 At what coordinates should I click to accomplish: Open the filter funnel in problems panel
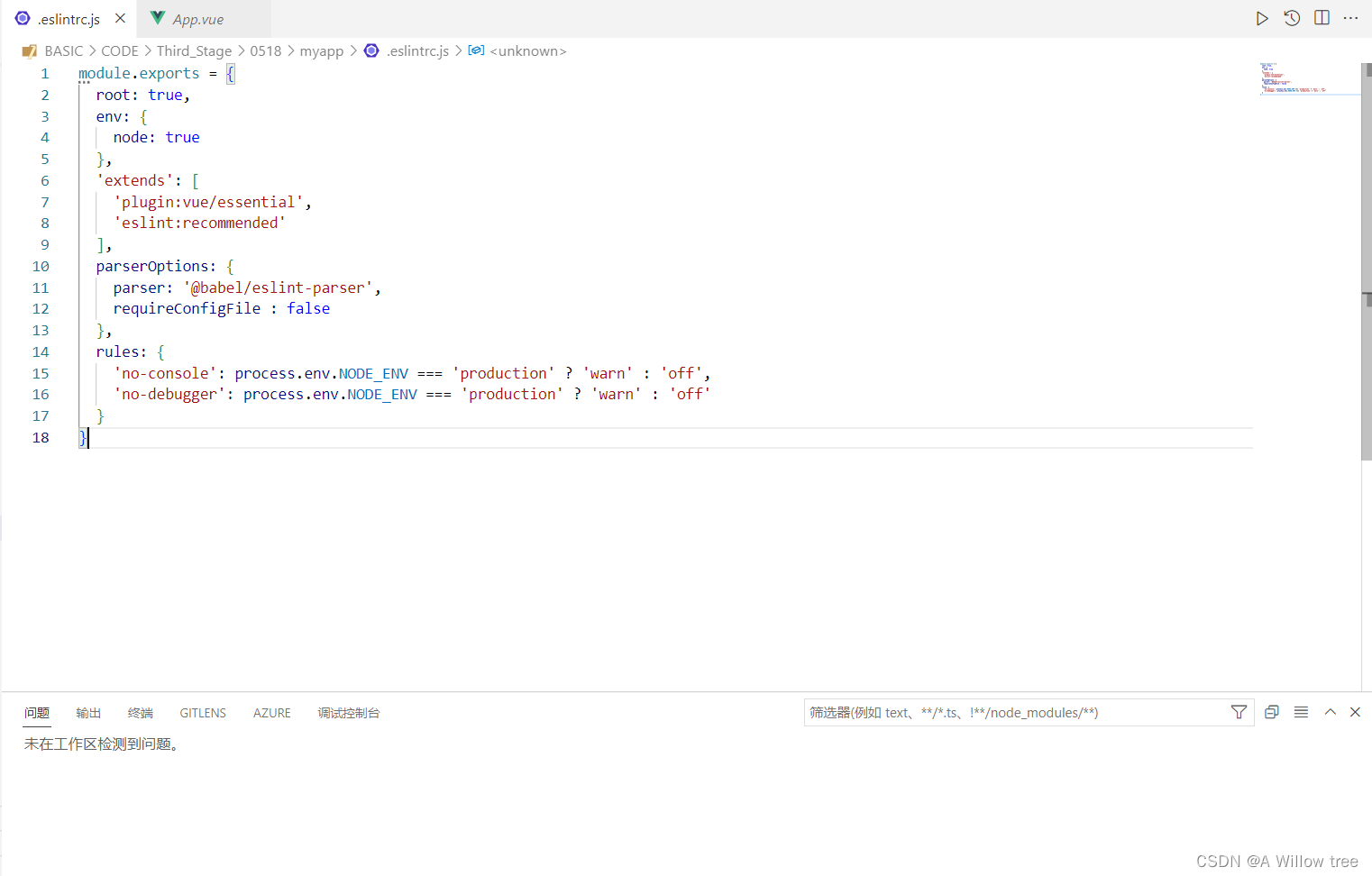(1239, 712)
